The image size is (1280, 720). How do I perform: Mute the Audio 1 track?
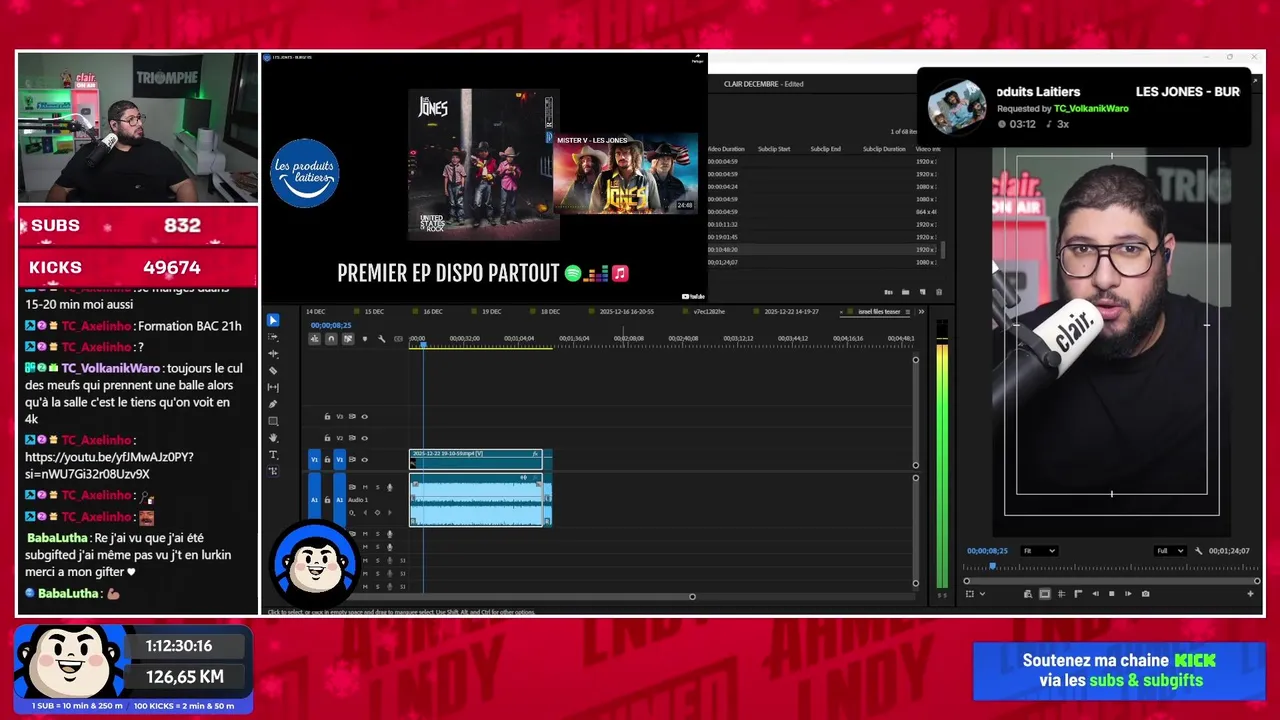click(x=365, y=487)
